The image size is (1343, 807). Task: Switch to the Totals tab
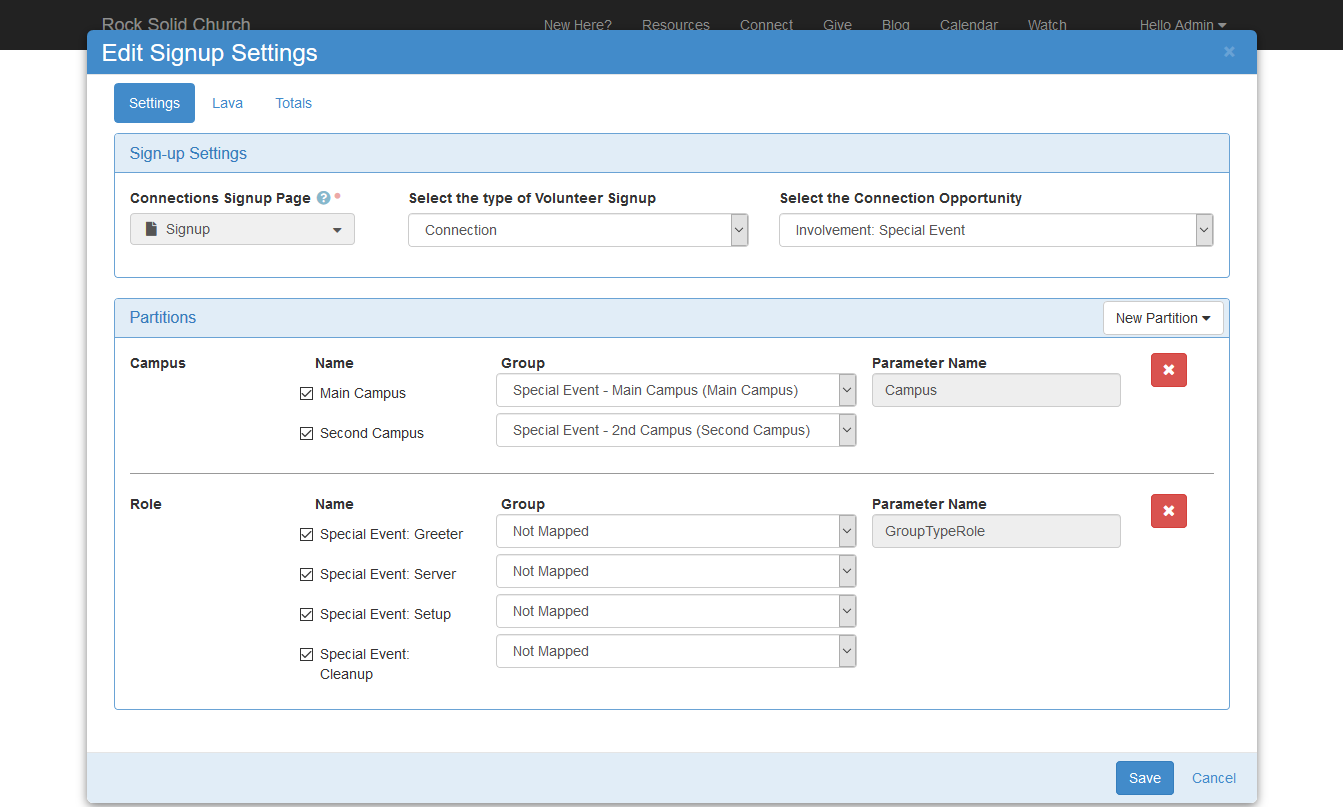pos(293,103)
